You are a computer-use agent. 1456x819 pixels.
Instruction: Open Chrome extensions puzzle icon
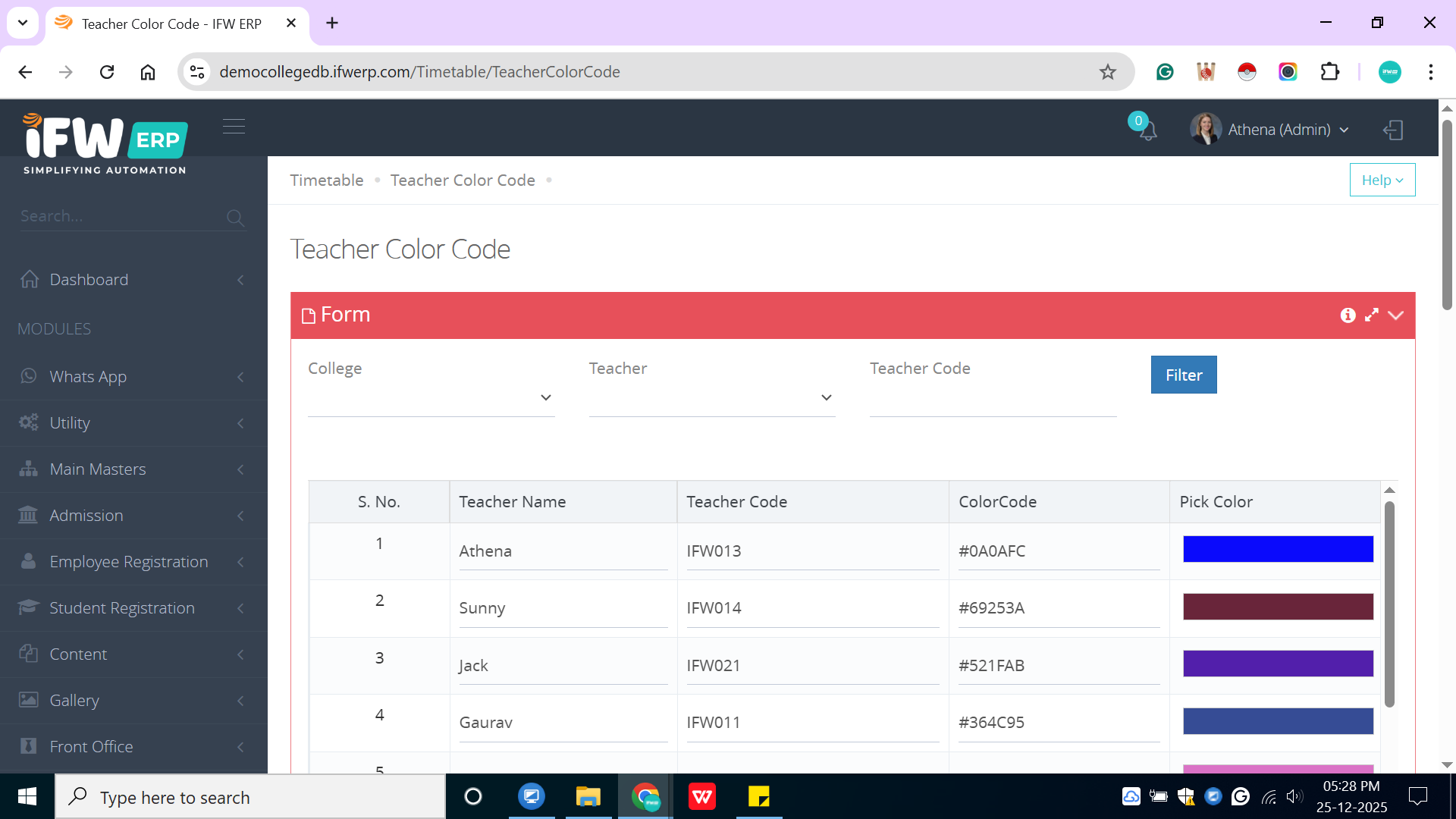pos(1329,72)
